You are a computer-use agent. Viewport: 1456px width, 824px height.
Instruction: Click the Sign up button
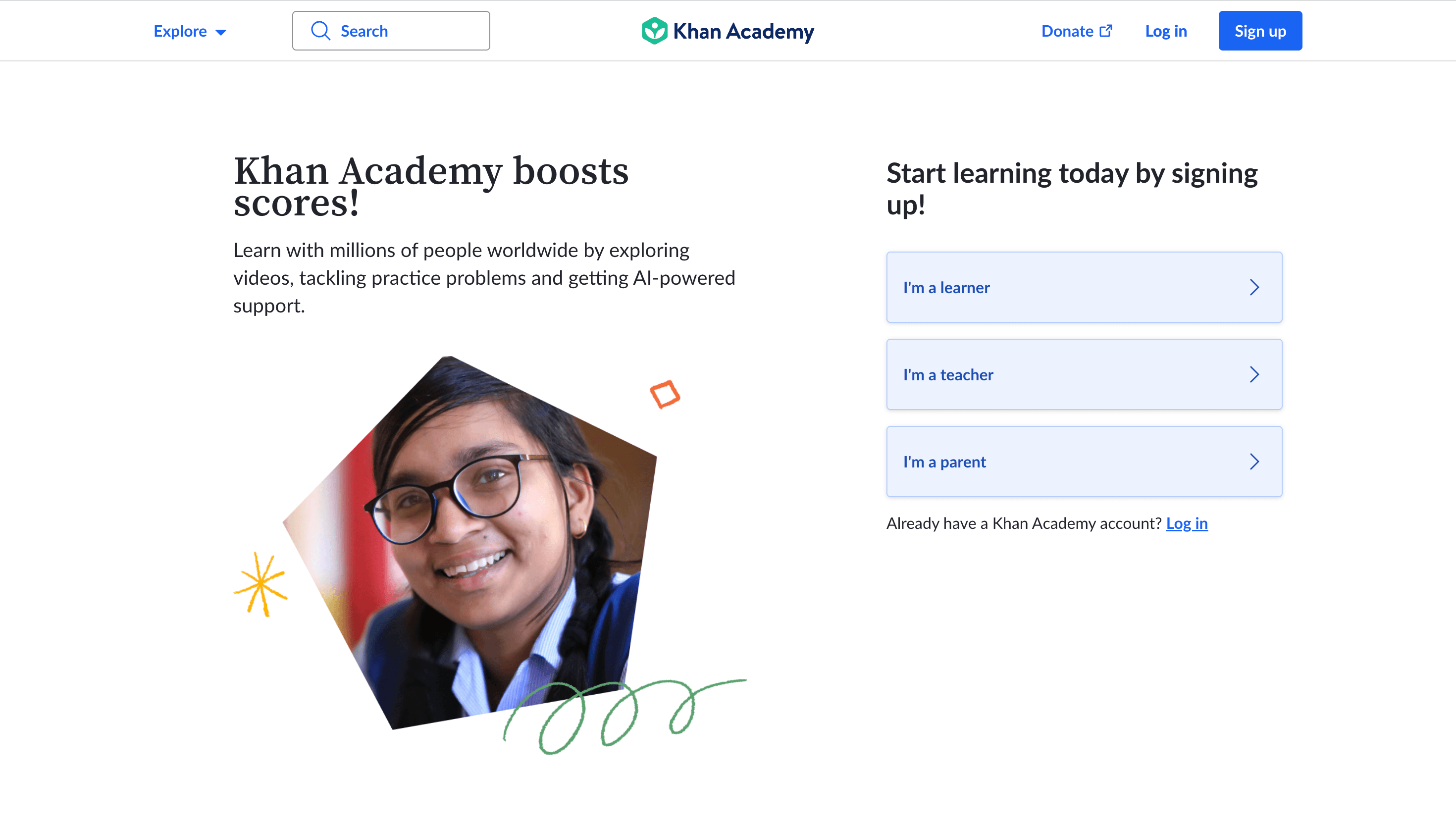click(1260, 31)
